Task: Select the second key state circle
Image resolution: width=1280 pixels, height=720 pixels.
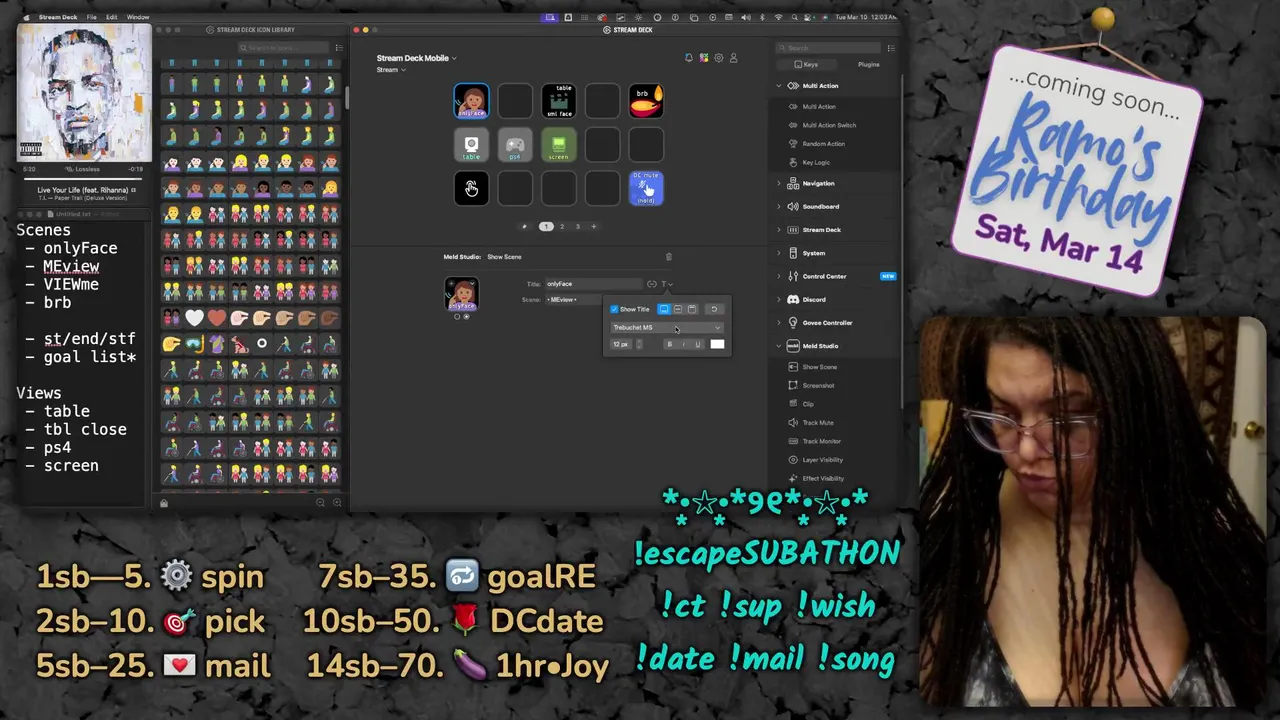Action: point(467,317)
